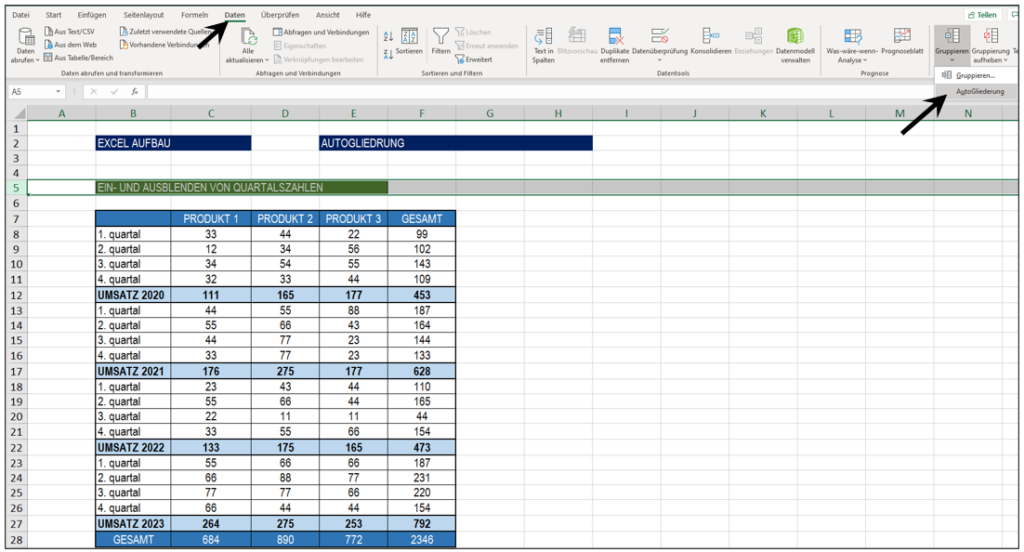Image resolution: width=1024 pixels, height=552 pixels.
Task: Switch to the Einfügen tab
Action: [91, 14]
